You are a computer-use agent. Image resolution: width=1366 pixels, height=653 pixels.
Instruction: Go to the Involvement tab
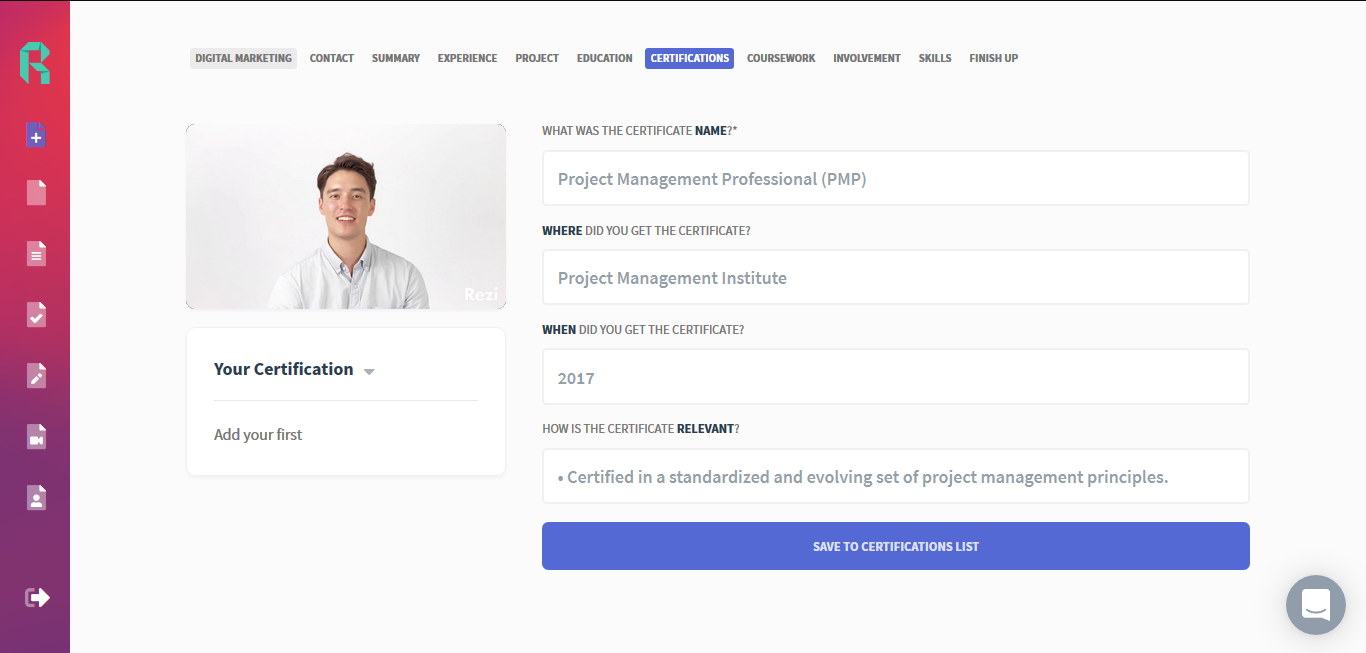(x=867, y=58)
